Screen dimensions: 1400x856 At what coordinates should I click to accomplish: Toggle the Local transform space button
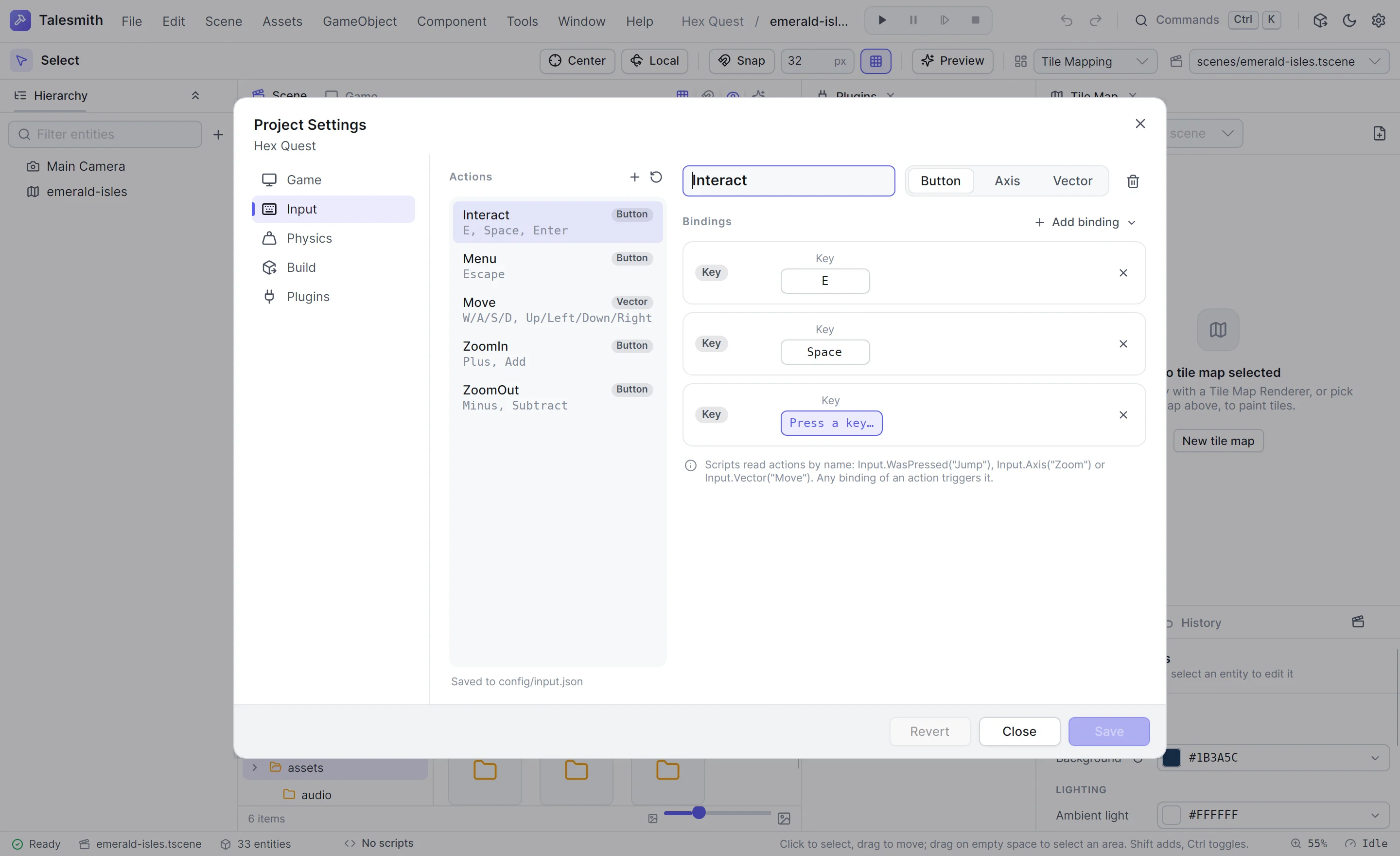pos(654,61)
